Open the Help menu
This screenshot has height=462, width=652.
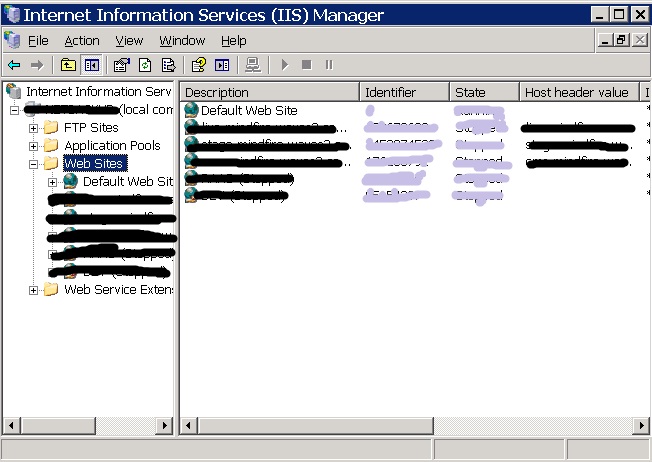234,41
